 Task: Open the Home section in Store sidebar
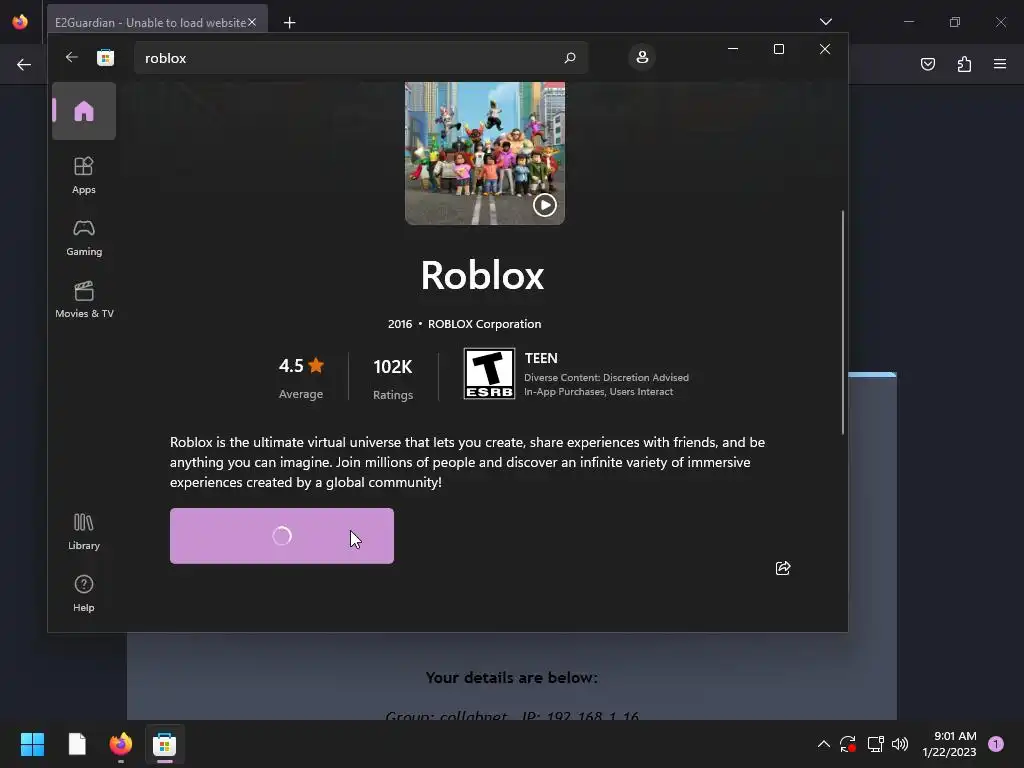click(84, 111)
